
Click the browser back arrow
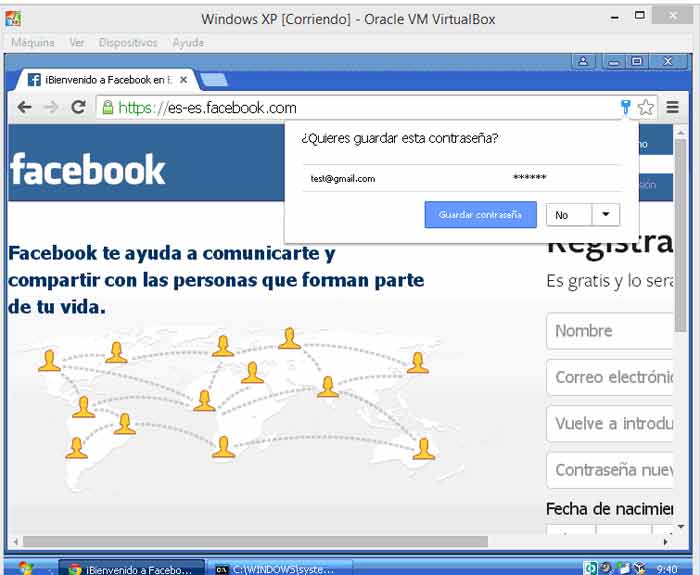[x=25, y=108]
